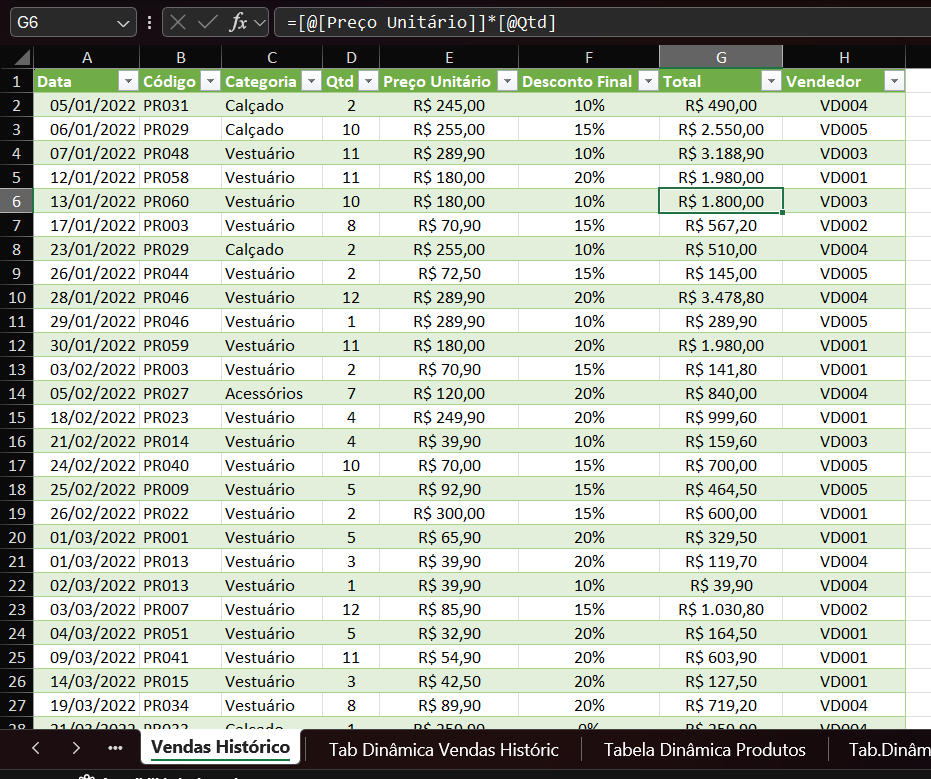Select column D header
931x779 pixels.
[x=351, y=58]
